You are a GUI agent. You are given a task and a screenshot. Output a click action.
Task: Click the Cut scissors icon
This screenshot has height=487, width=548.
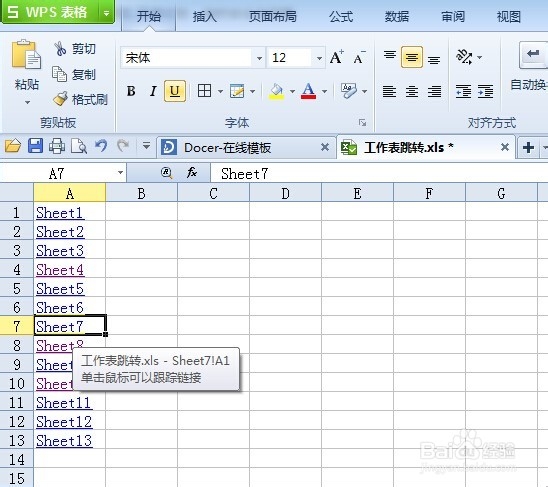click(60, 49)
